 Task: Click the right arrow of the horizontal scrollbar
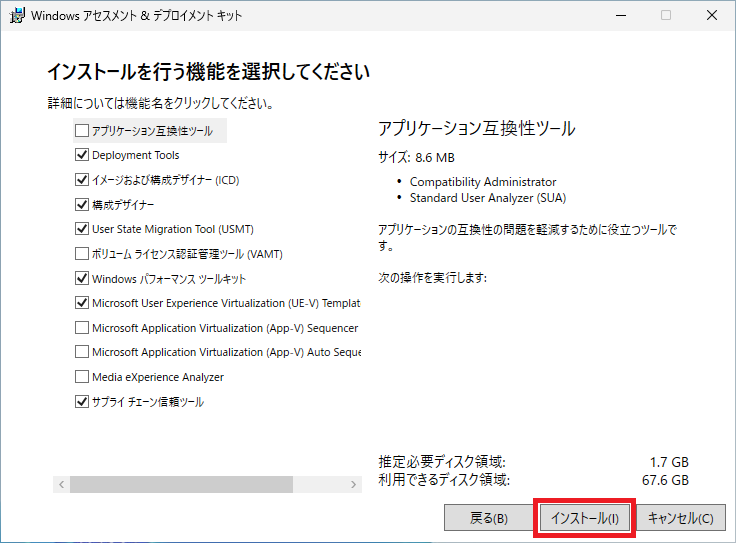[353, 484]
